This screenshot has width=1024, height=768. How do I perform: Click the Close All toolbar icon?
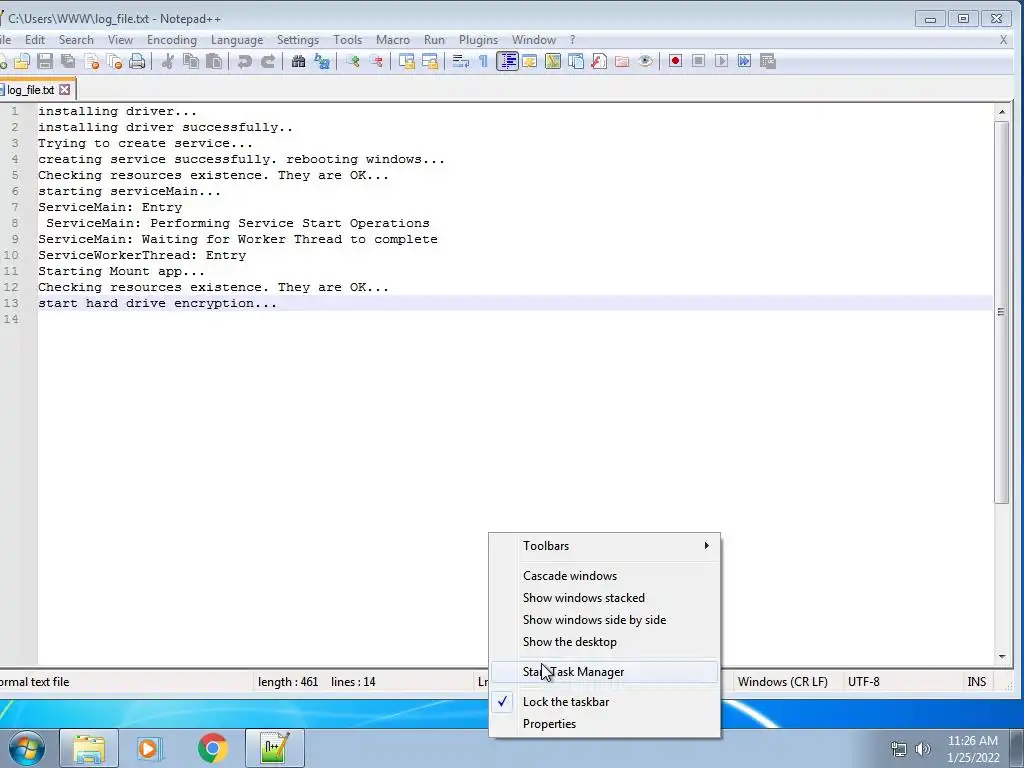pos(115,61)
